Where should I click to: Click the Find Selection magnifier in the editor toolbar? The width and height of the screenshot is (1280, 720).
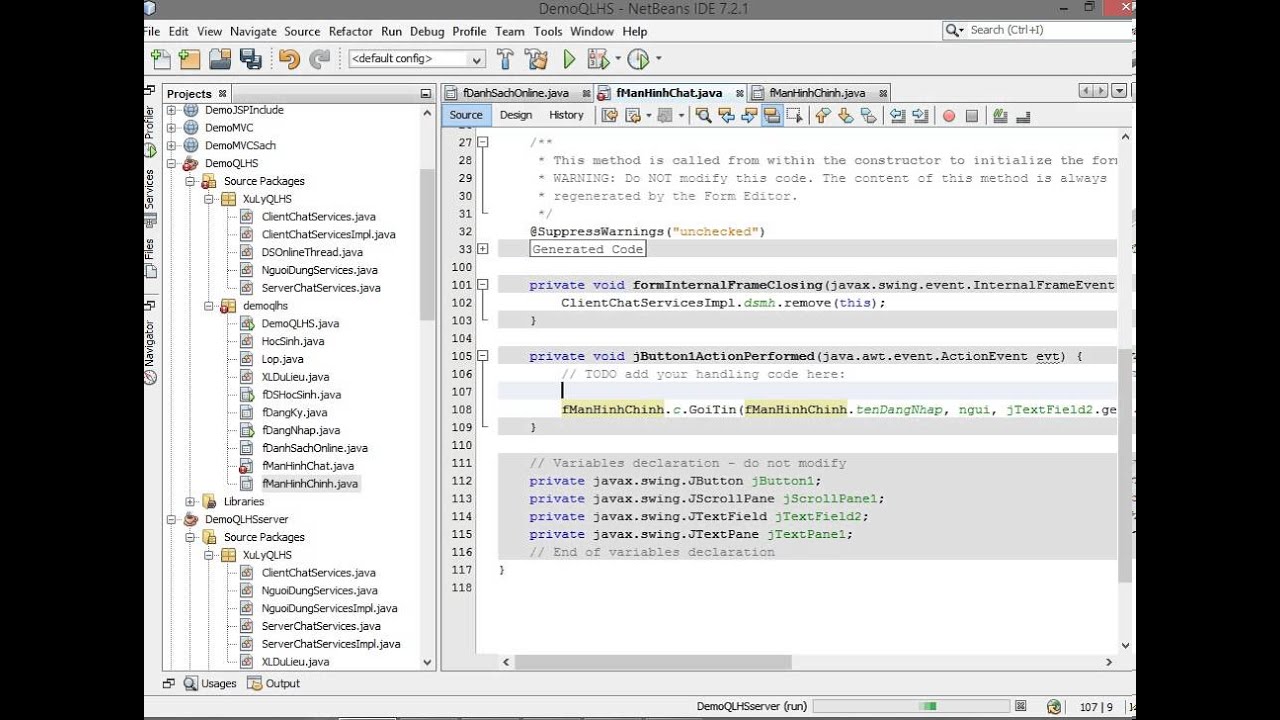click(703, 116)
